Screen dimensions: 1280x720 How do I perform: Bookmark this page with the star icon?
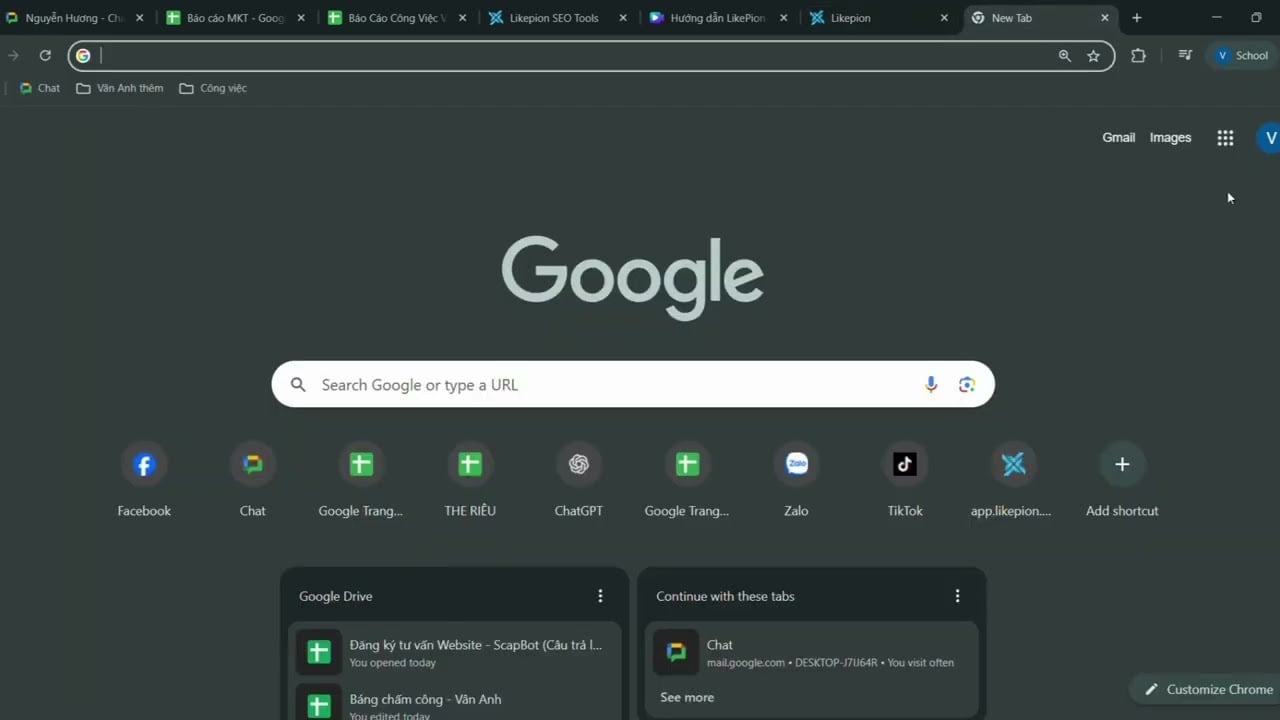(x=1094, y=55)
